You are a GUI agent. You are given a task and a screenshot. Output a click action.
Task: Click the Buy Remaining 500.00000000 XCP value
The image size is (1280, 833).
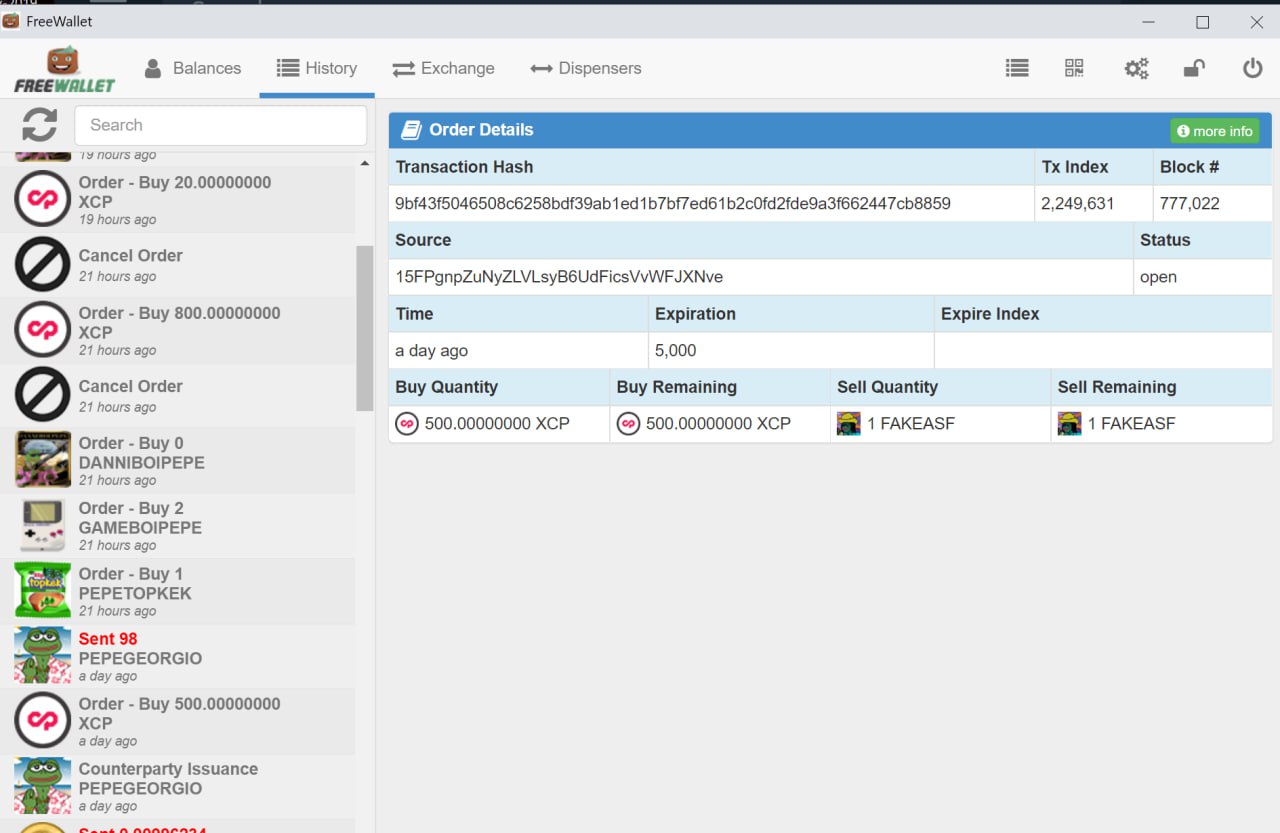click(718, 424)
